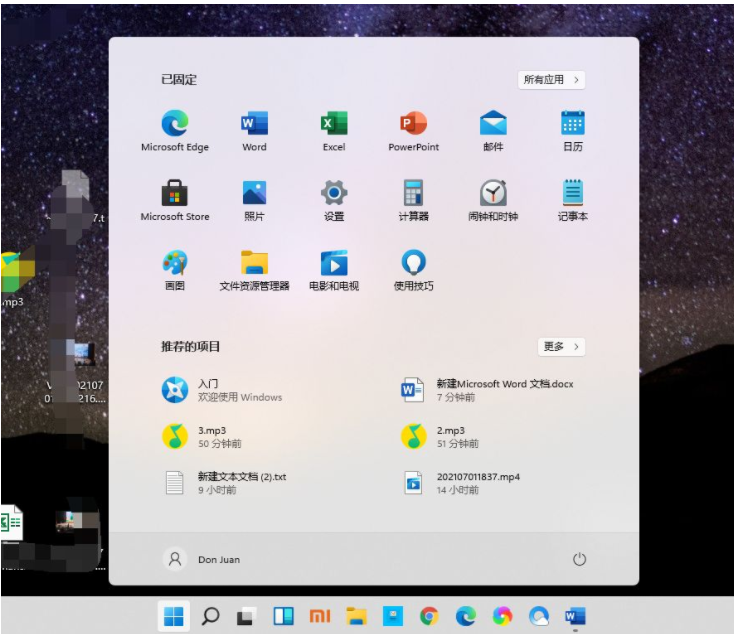Image resolution: width=739 pixels, height=638 pixels.
Task: Expand 所有应用 all apps list
Action: tap(552, 79)
